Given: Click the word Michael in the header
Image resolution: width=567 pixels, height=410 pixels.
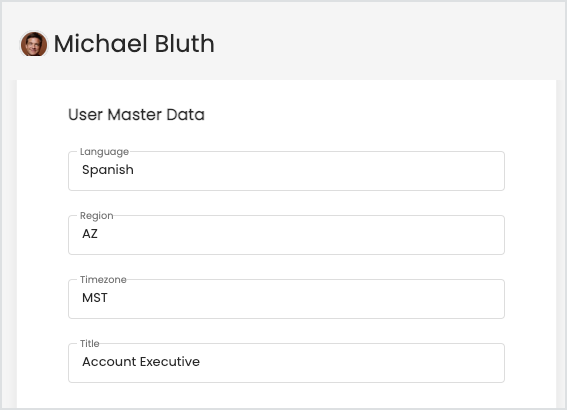Looking at the screenshot, I should click(x=101, y=44).
